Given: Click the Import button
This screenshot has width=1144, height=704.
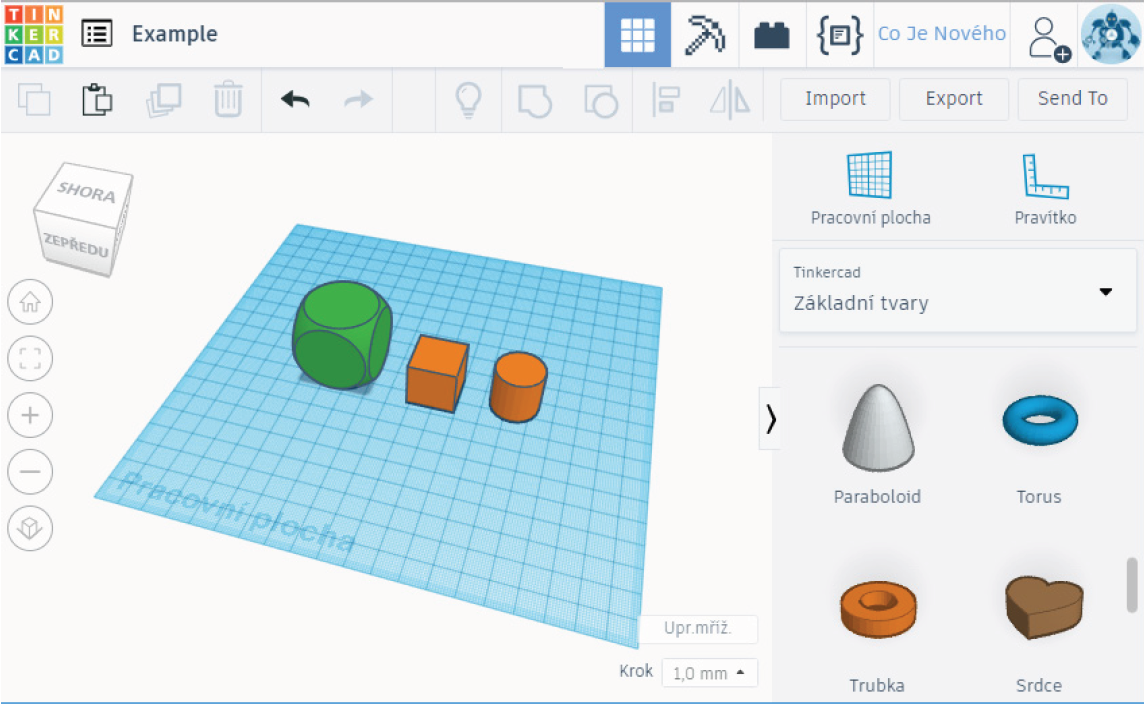Looking at the screenshot, I should [x=835, y=99].
